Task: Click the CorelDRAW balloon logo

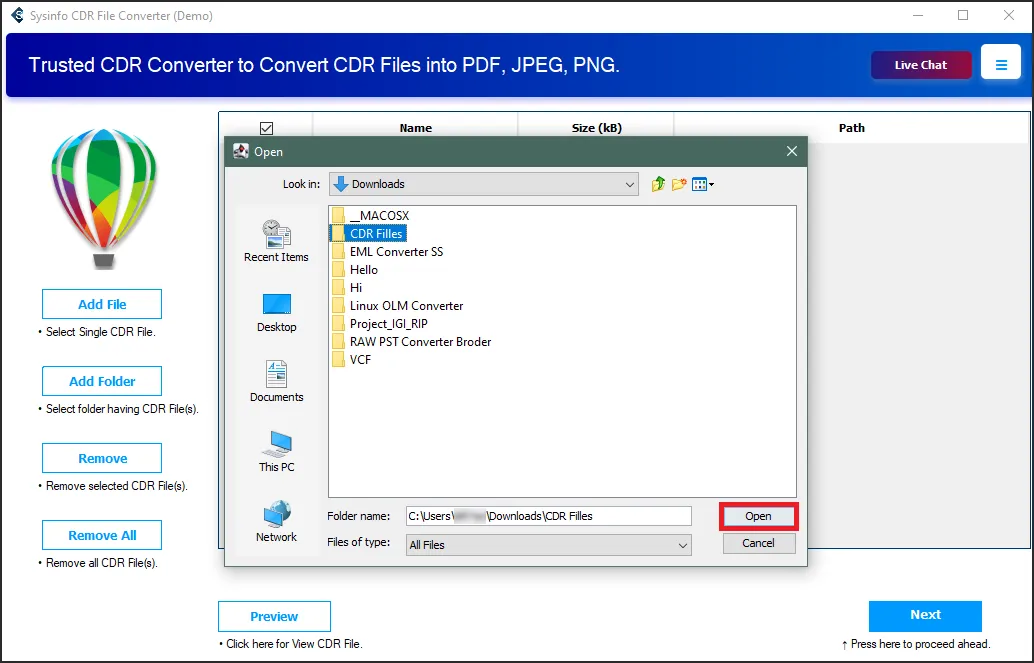Action: tap(104, 199)
